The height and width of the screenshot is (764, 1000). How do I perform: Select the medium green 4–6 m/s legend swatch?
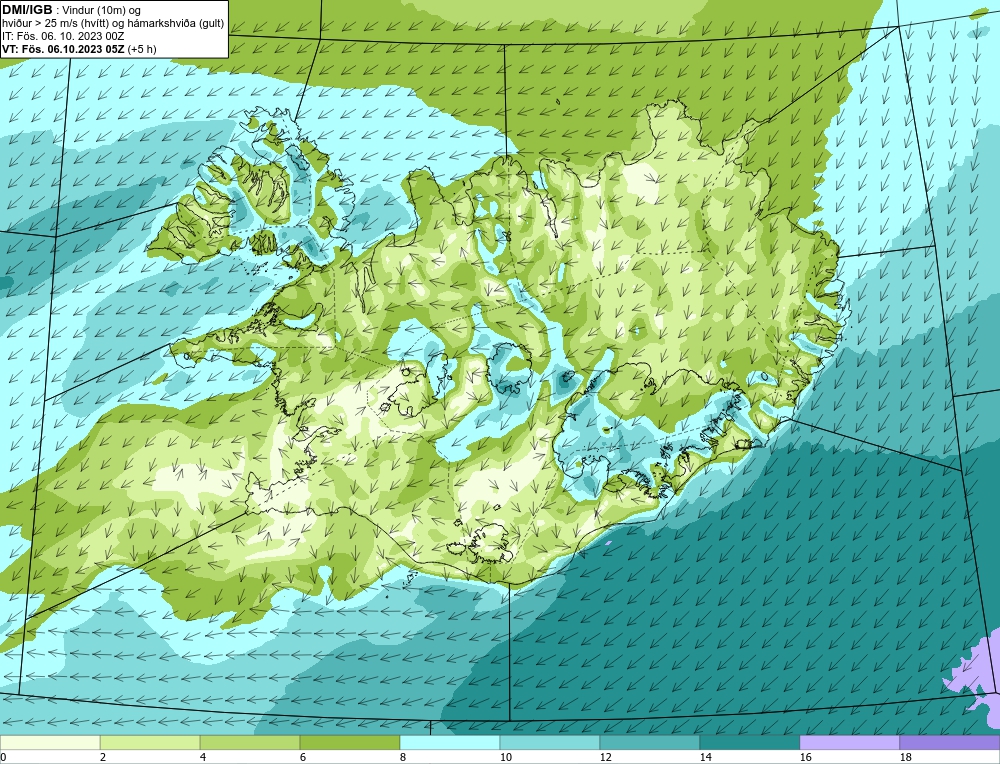[250, 742]
